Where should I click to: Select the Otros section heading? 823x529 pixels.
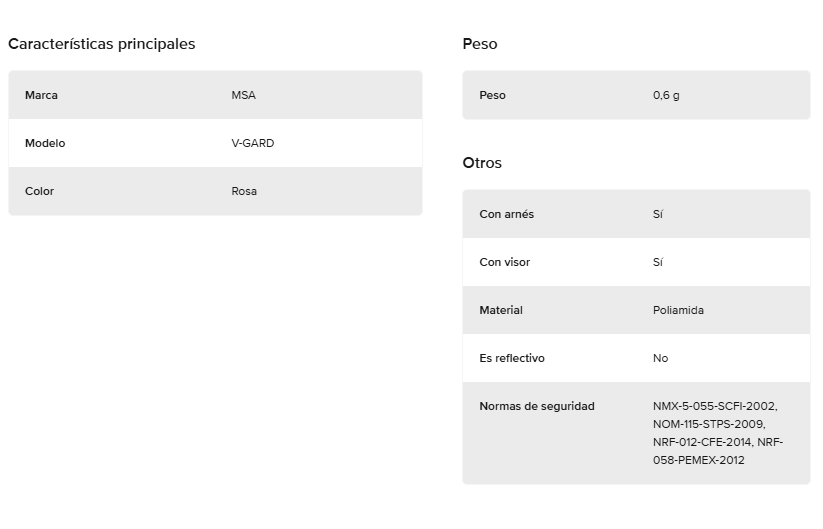pyautogui.click(x=482, y=163)
